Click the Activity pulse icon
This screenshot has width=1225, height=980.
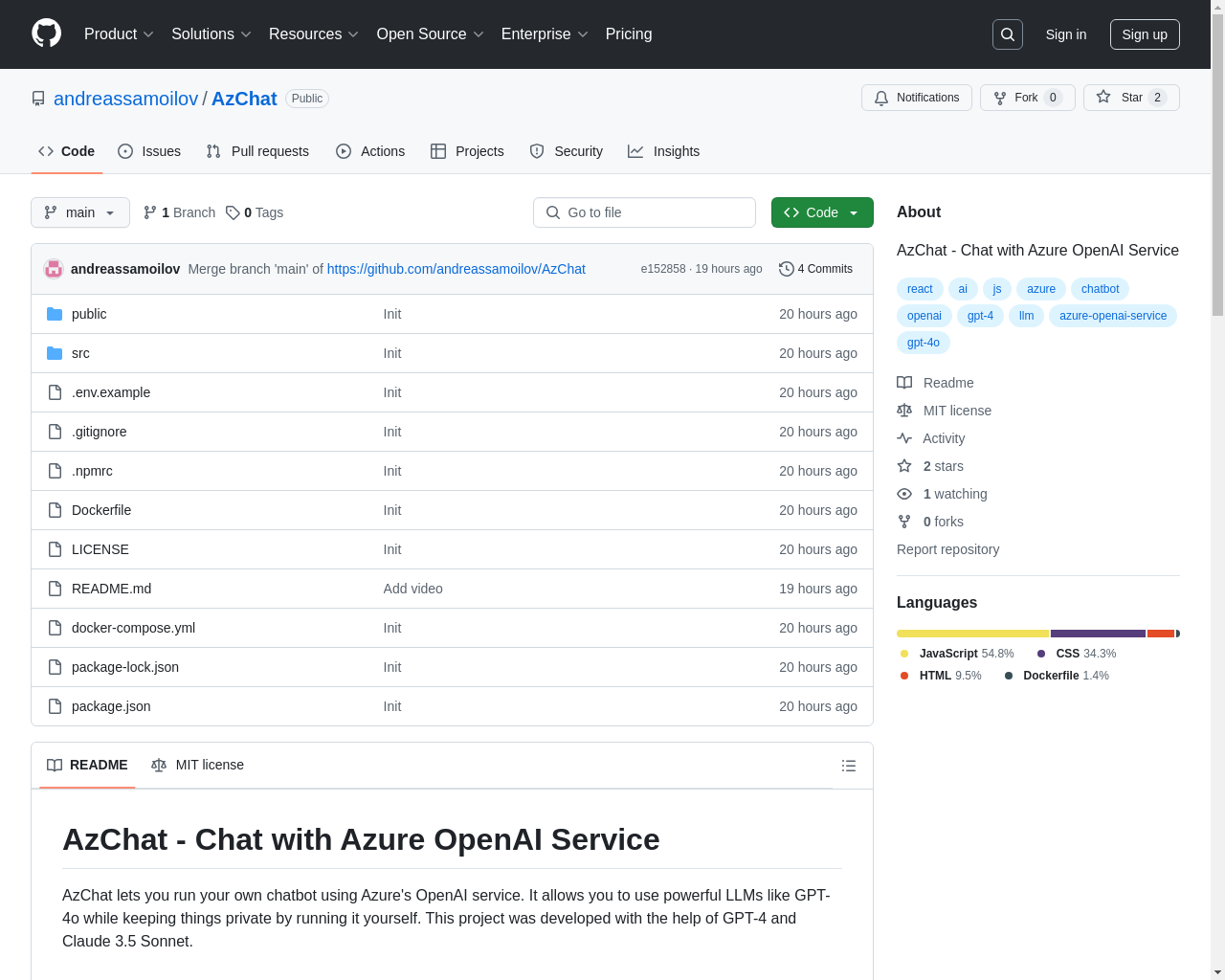coord(904,438)
